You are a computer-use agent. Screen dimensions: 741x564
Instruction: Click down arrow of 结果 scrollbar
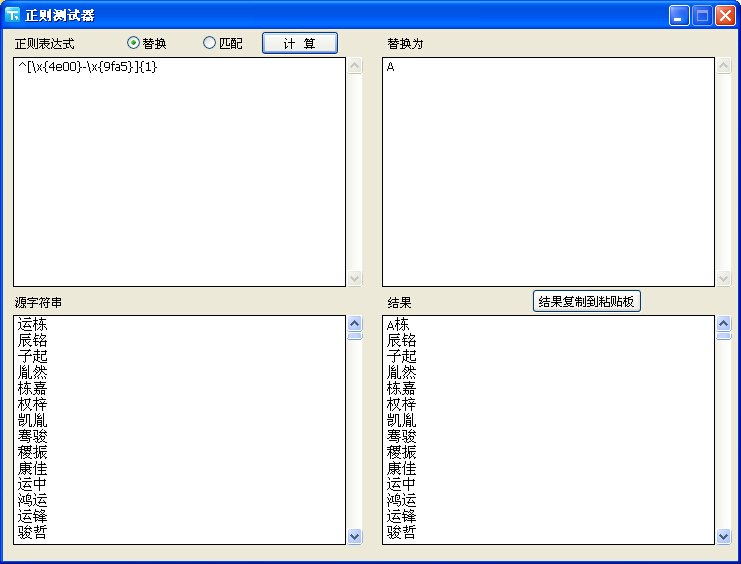pos(724,537)
